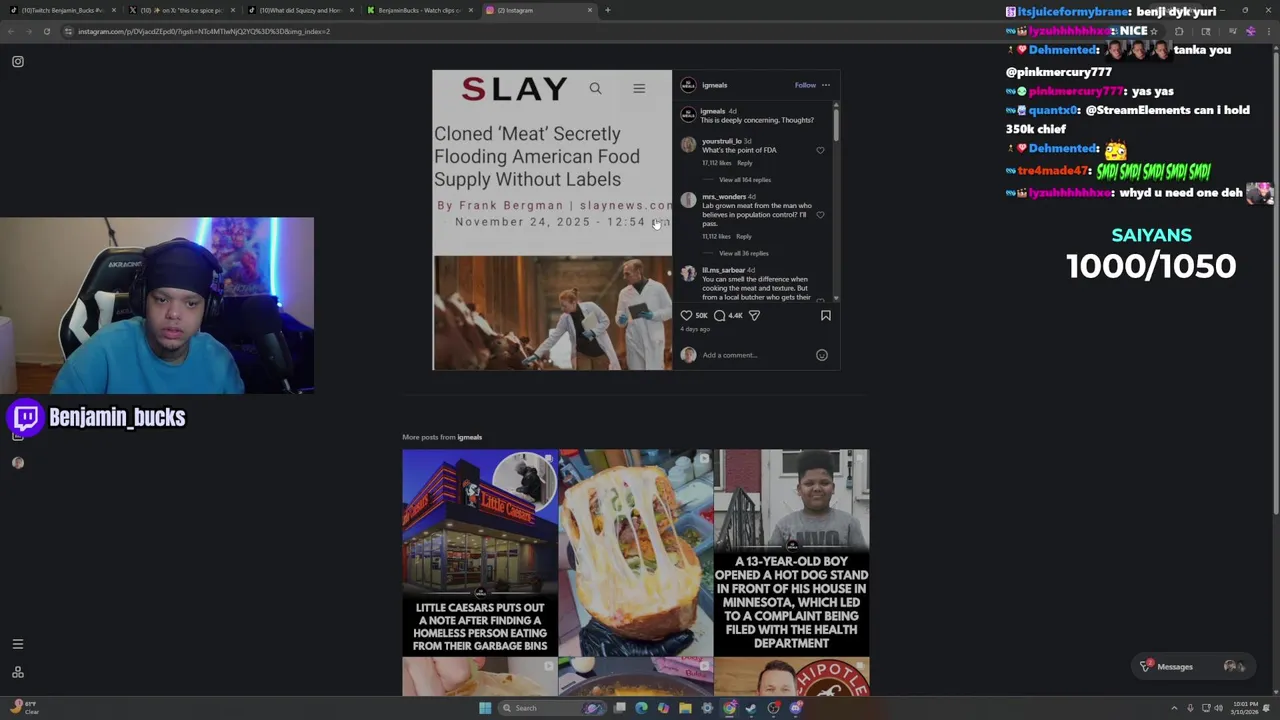The width and height of the screenshot is (1280, 720).
Task: Open post options three-dot menu
Action: point(826,85)
